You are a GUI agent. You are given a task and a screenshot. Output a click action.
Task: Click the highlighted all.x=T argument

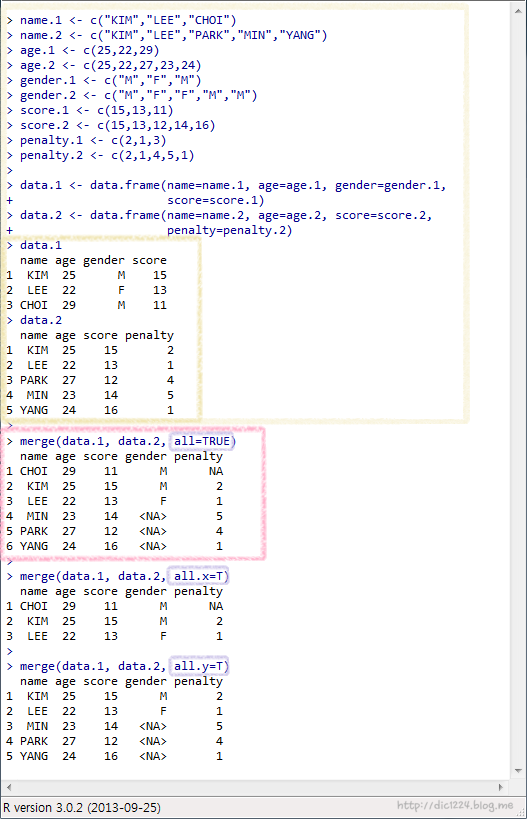tap(198, 576)
